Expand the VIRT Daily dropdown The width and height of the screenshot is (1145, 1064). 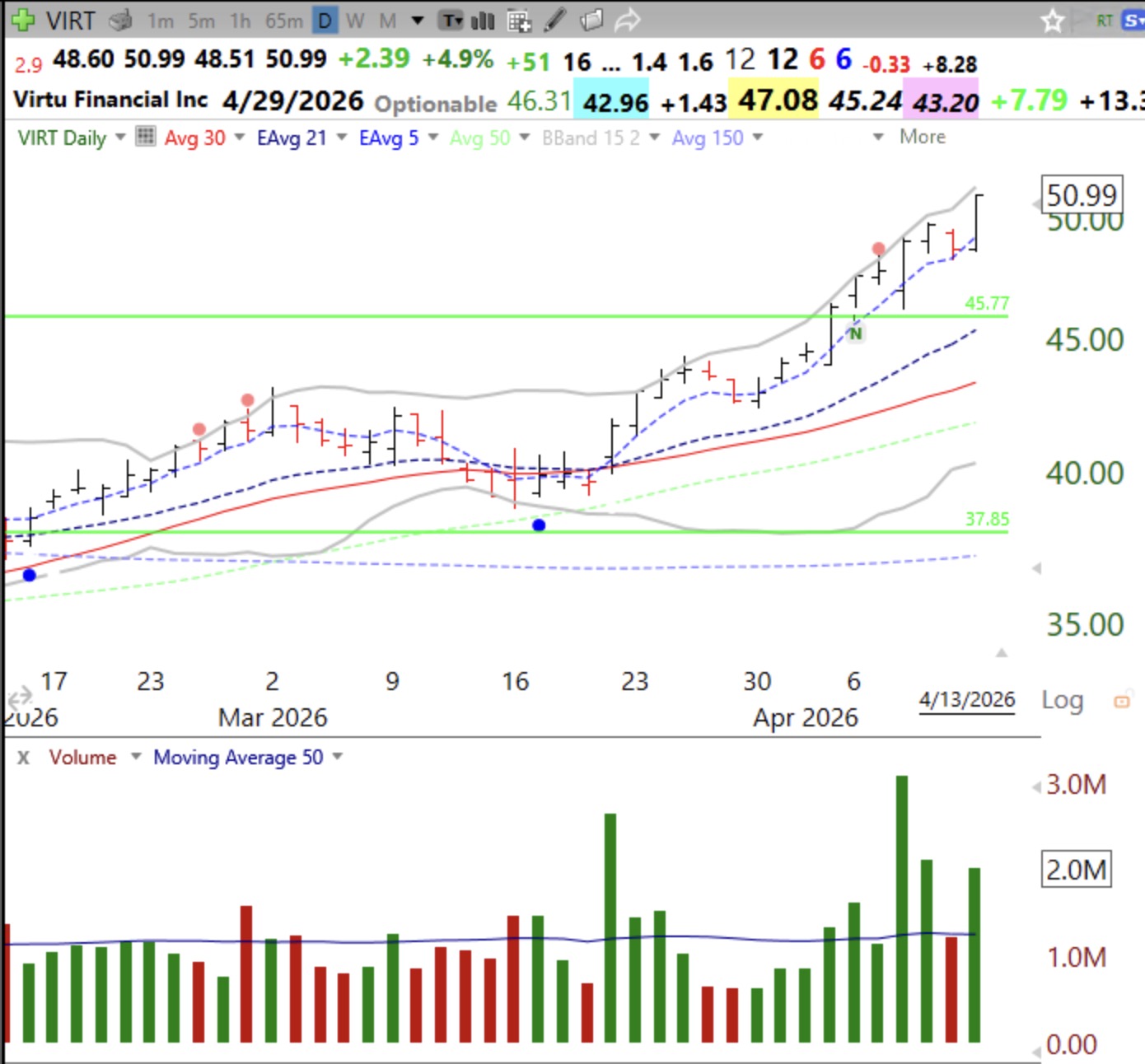tap(120, 137)
